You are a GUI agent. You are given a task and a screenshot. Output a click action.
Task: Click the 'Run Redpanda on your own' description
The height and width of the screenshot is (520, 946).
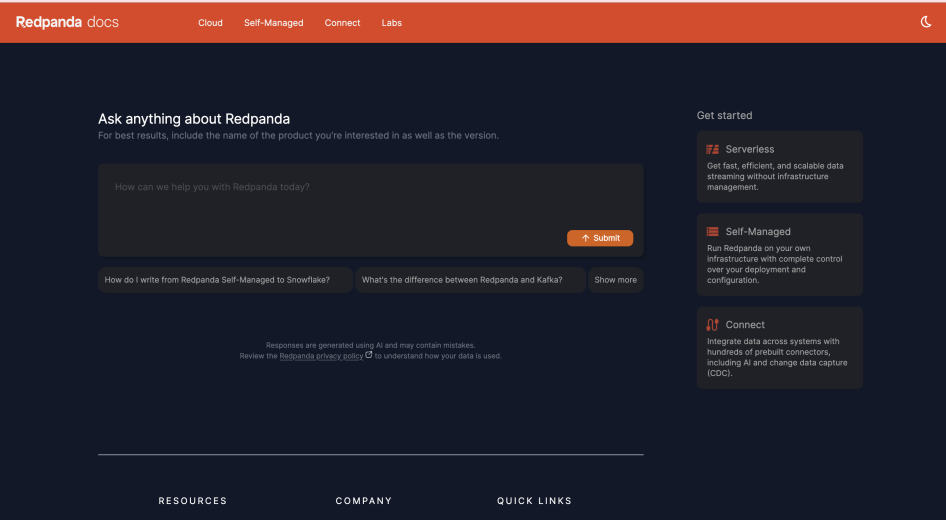click(775, 264)
